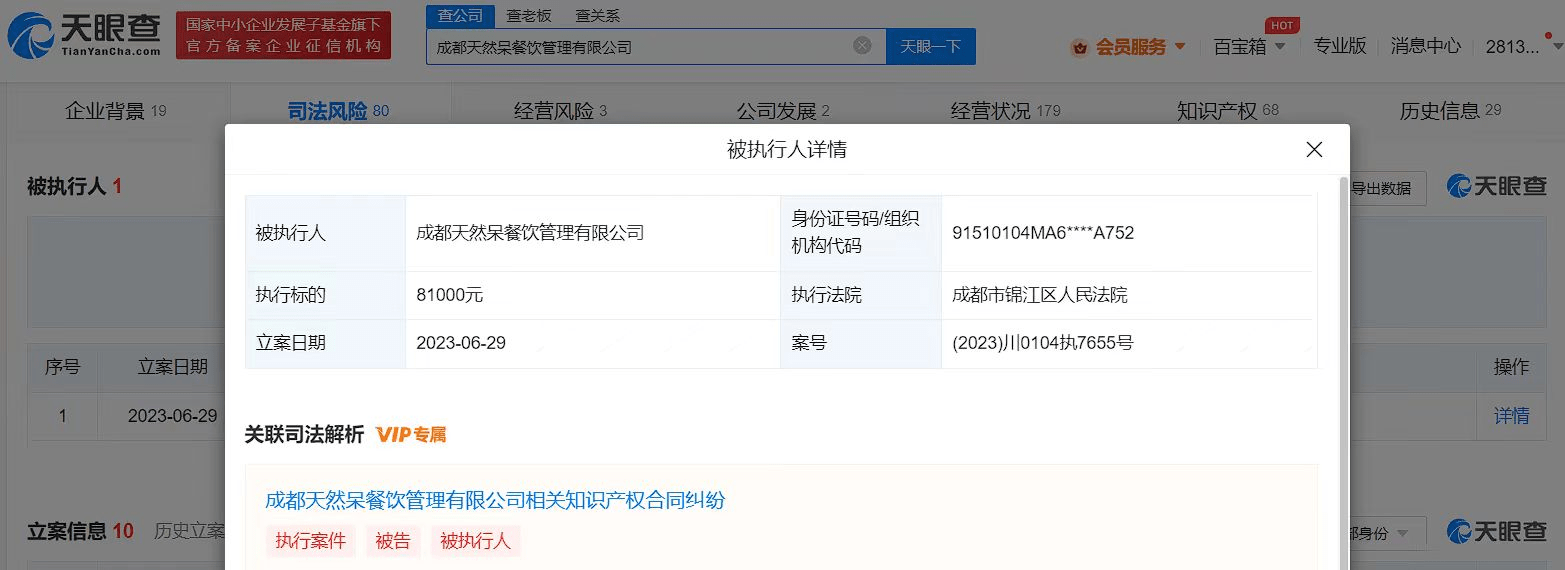Click the TianYanCha logo
The height and width of the screenshot is (570, 1565).
pyautogui.click(x=84, y=35)
